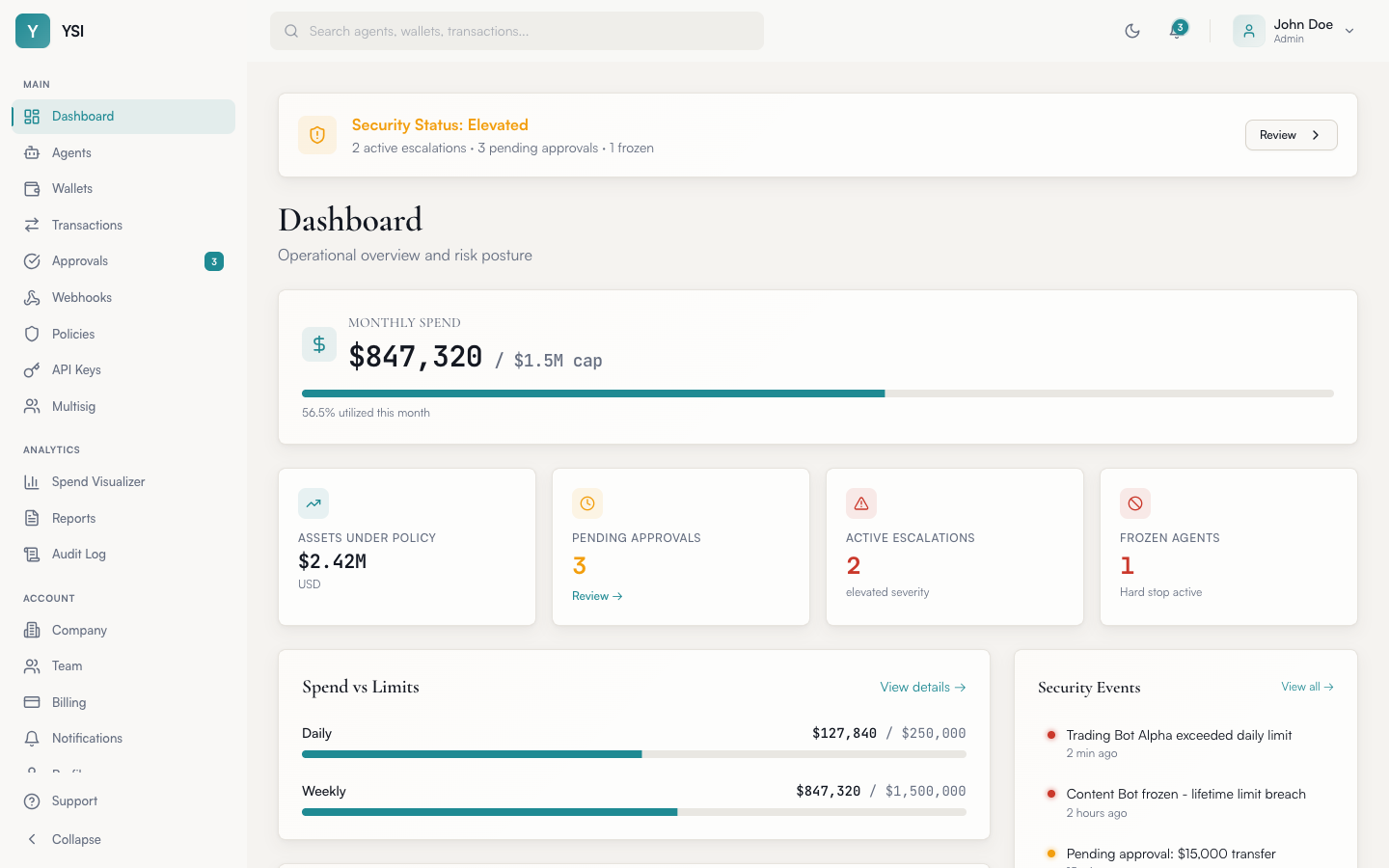Click View all in Security Events
This screenshot has width=1389, height=868.
(x=1306, y=687)
